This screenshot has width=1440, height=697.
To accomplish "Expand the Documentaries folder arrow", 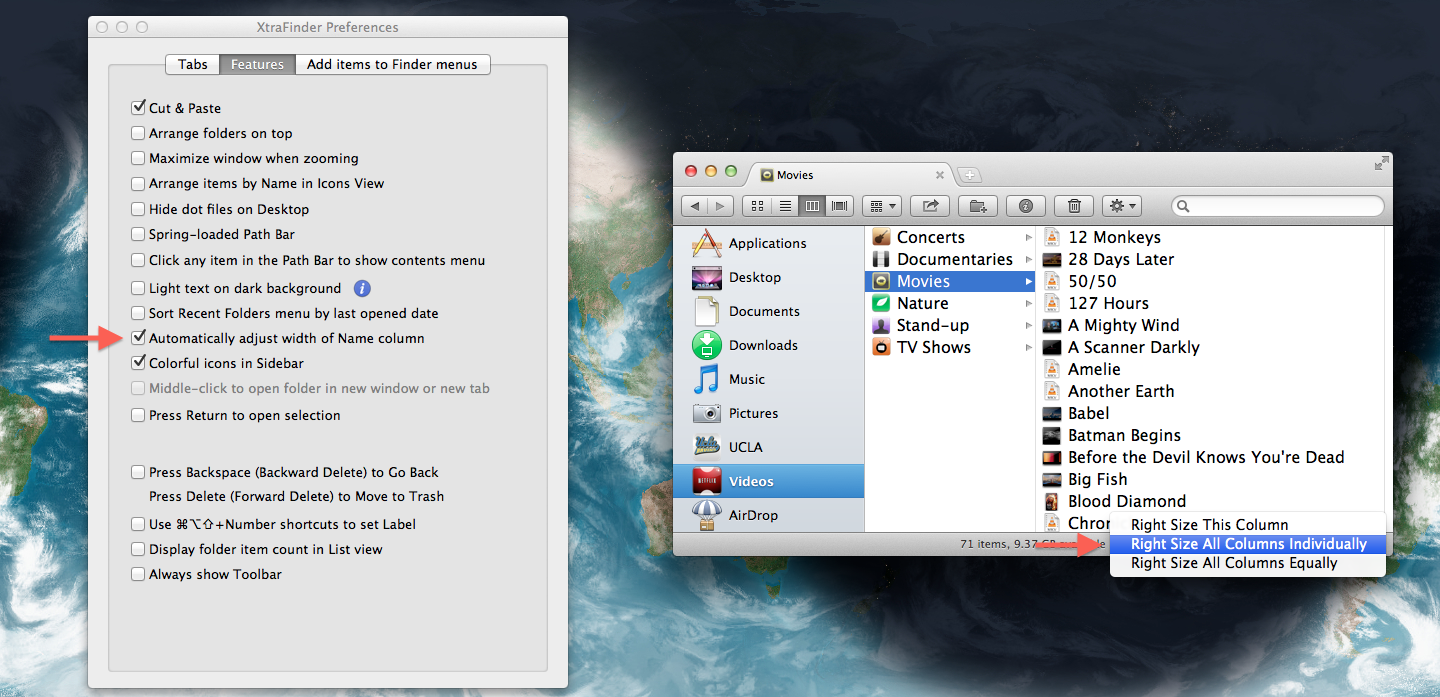I will [1028, 260].
